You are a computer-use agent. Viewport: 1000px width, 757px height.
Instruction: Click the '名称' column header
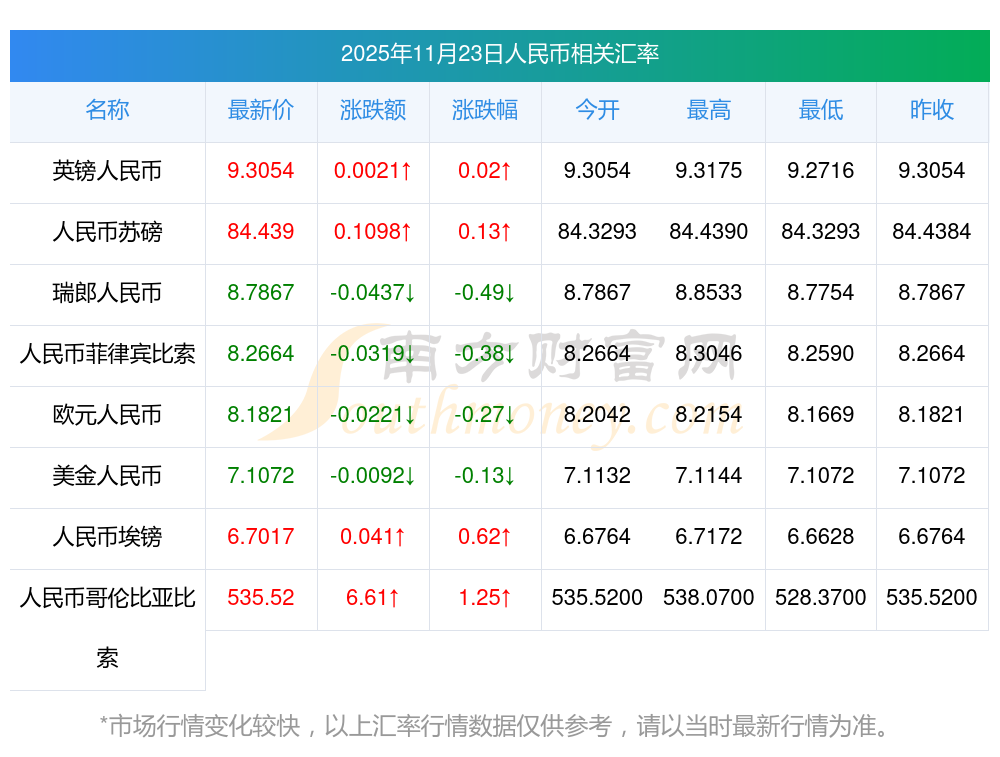(x=107, y=110)
